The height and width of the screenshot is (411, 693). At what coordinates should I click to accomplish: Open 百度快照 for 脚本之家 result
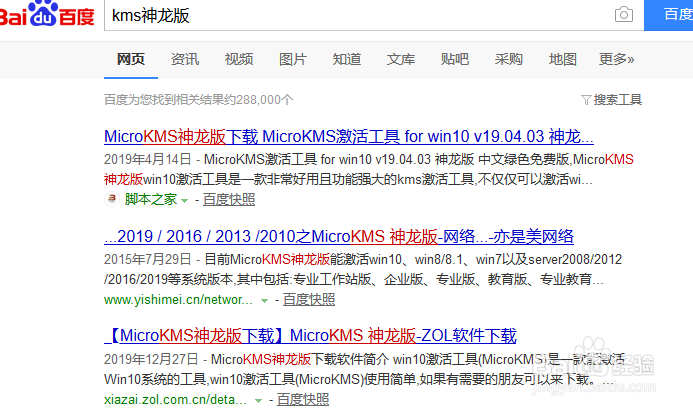click(x=229, y=199)
